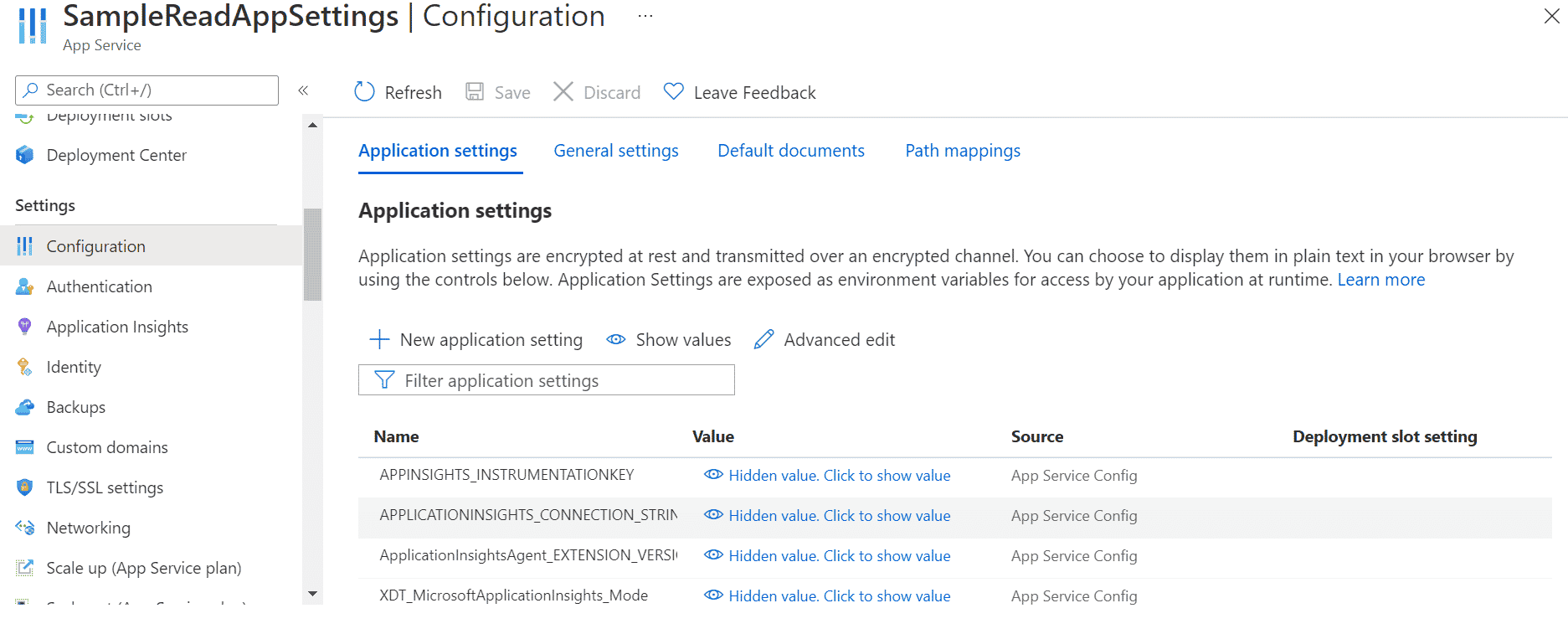
Task: Click the Networking icon
Action: pyautogui.click(x=25, y=528)
